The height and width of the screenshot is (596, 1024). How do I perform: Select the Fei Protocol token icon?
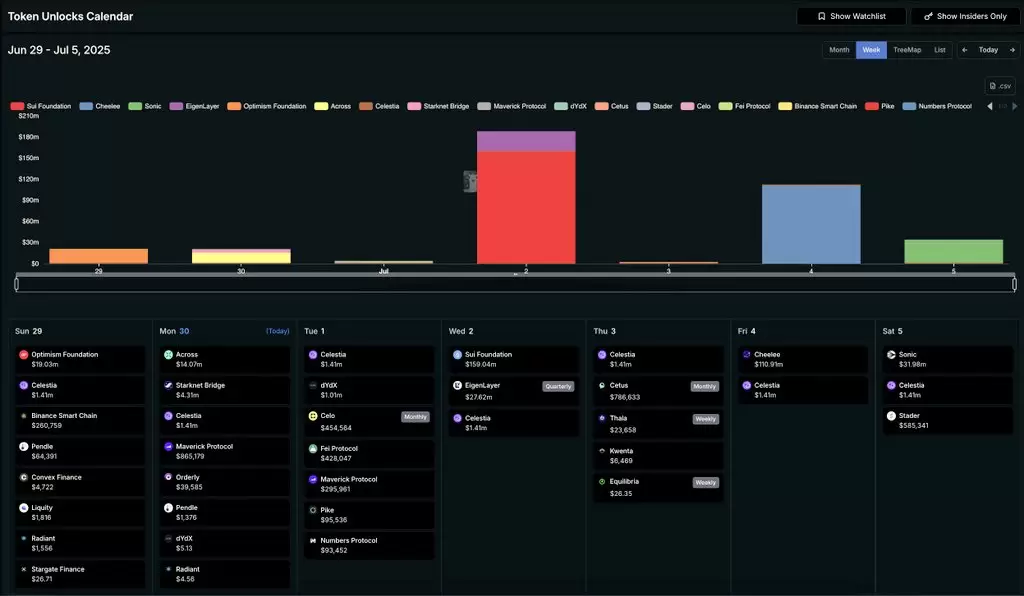pos(313,448)
